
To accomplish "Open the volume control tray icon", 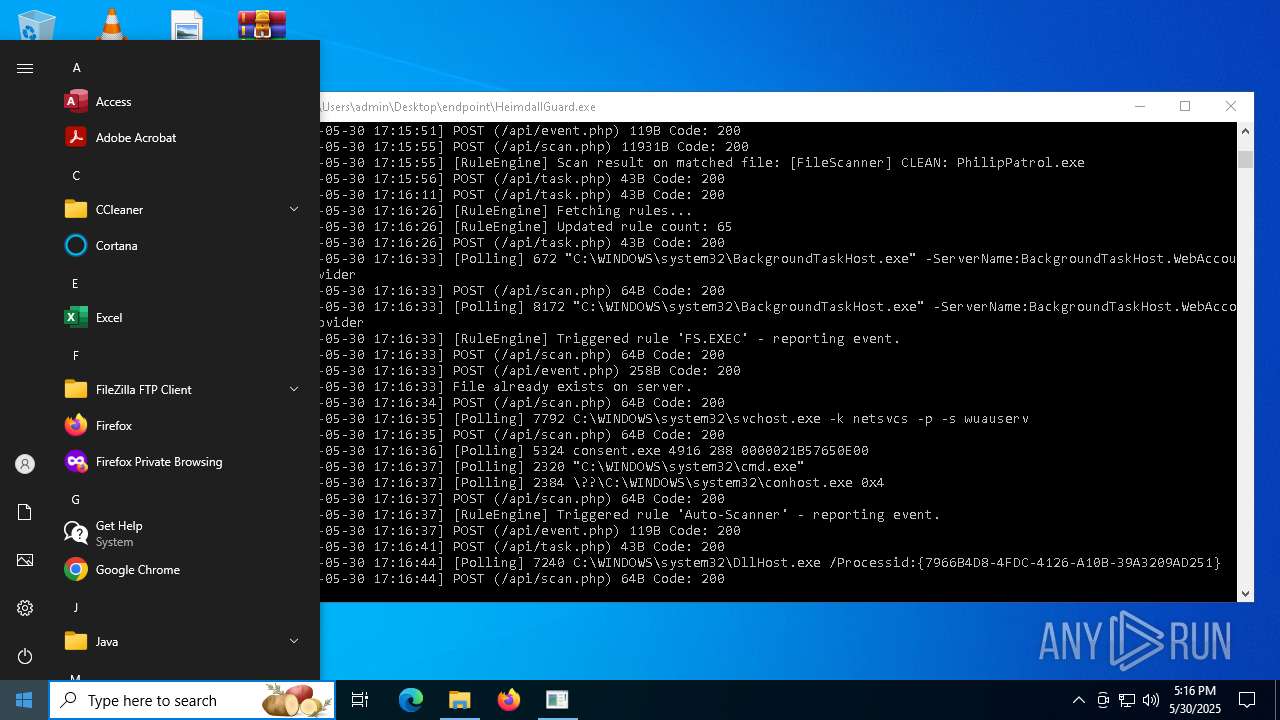I will (x=1151, y=700).
